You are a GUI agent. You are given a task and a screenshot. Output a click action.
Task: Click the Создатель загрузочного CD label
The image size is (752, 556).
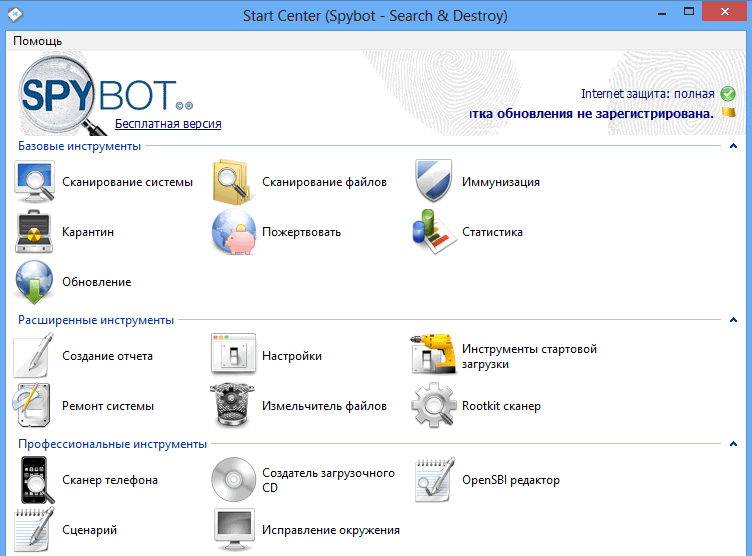click(328, 480)
